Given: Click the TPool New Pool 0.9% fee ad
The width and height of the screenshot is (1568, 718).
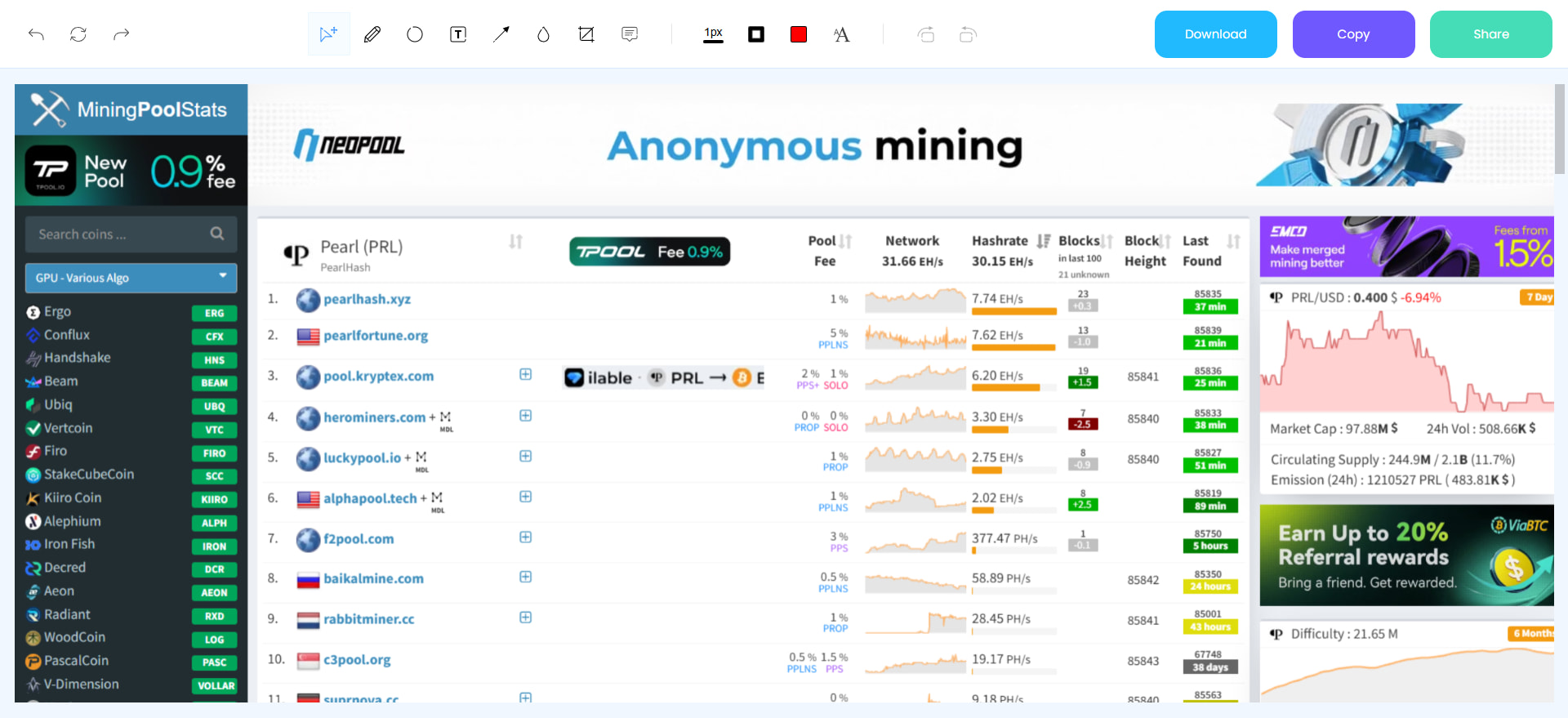Looking at the screenshot, I should tap(131, 171).
